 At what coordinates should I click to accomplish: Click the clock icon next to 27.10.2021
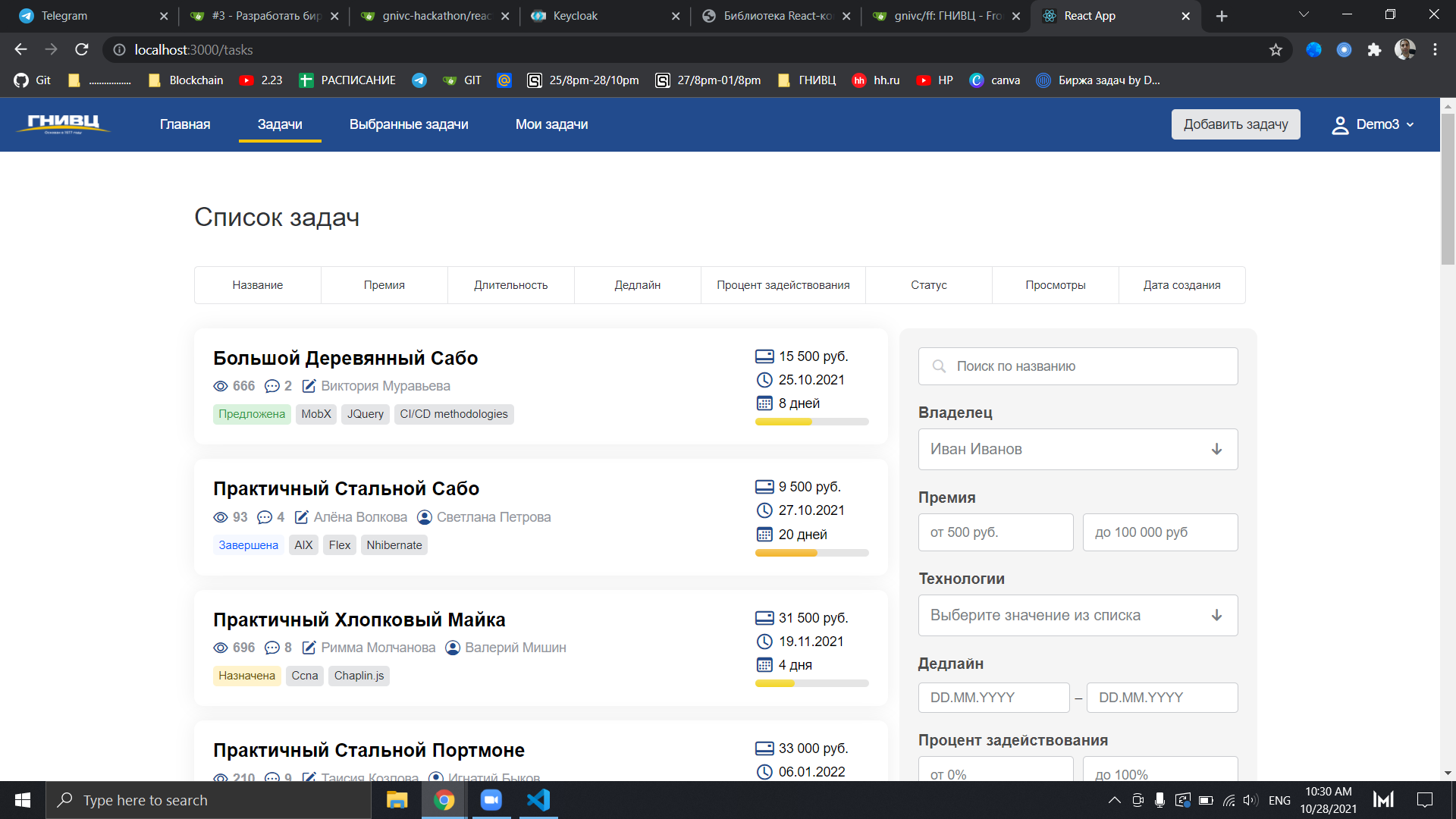coord(764,510)
